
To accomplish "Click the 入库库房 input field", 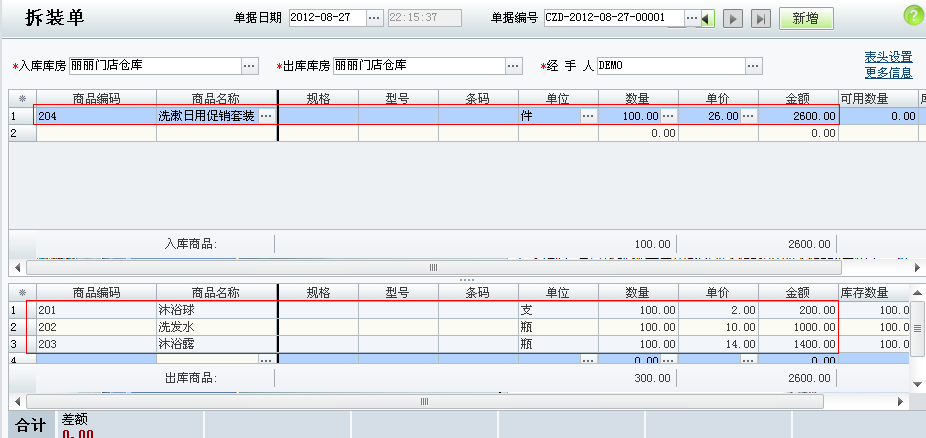I will tap(155, 66).
